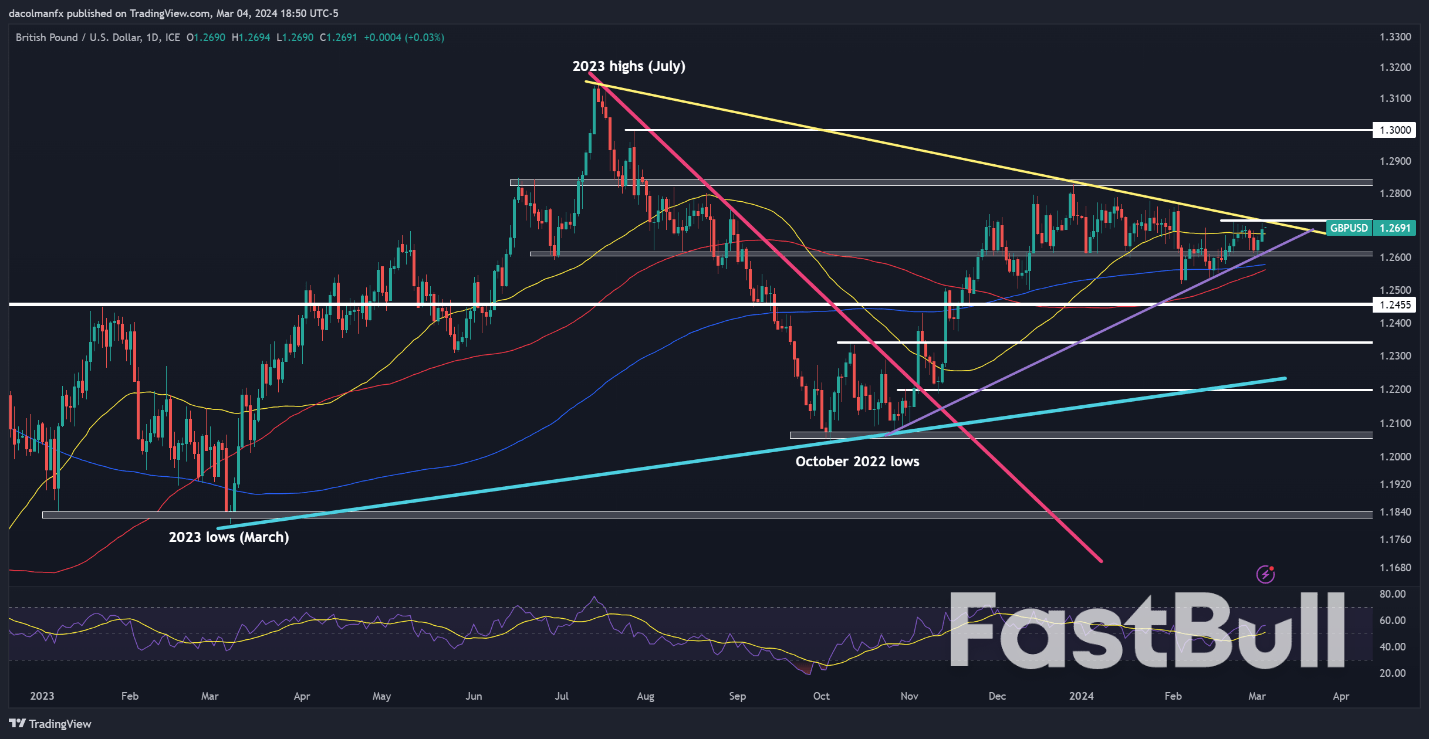Click the 1.2455 price label on the axis
The width and height of the screenshot is (1429, 739).
click(x=1394, y=305)
